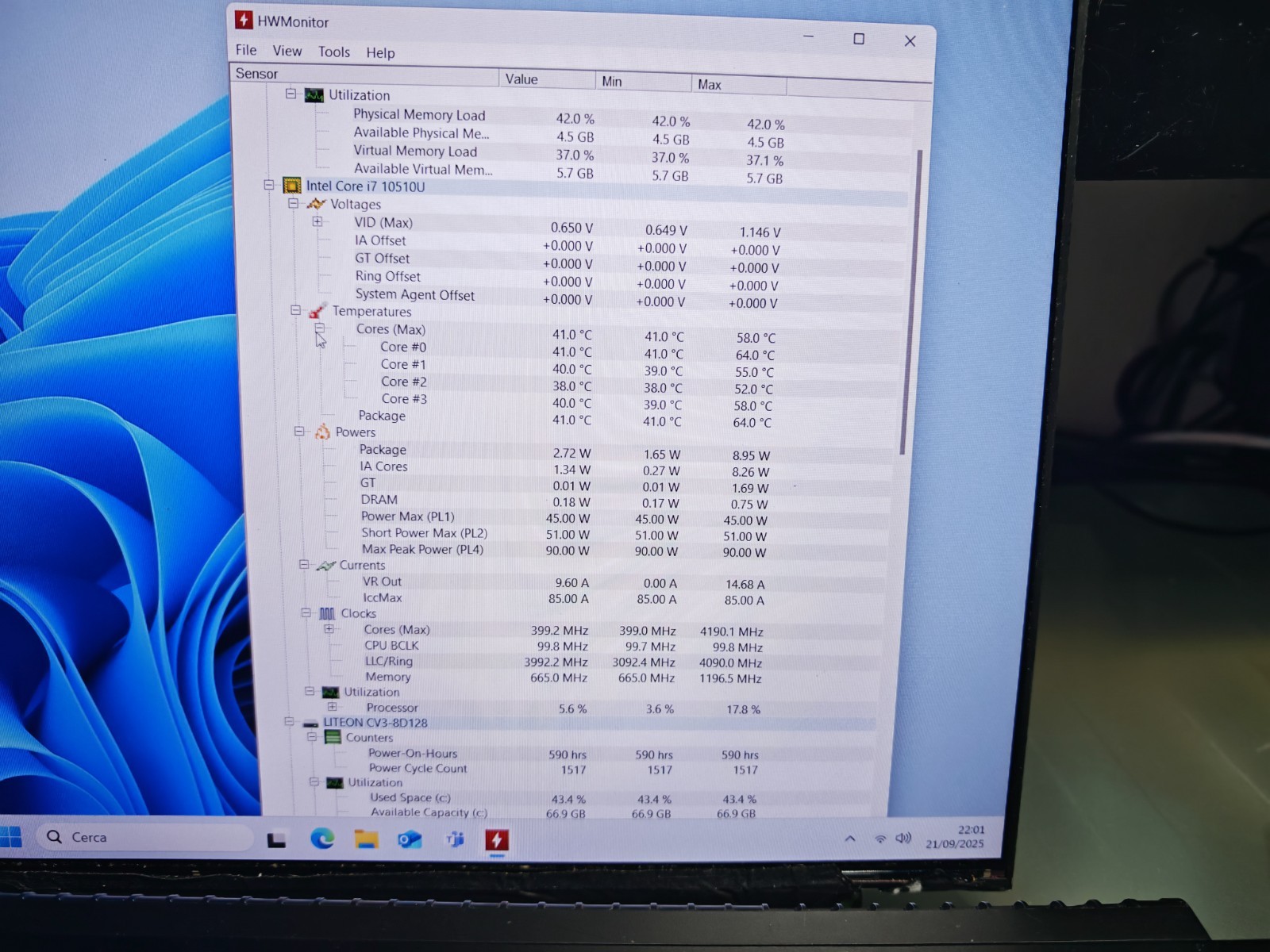Click the Counters section icon
The width and height of the screenshot is (1270, 952).
333,738
